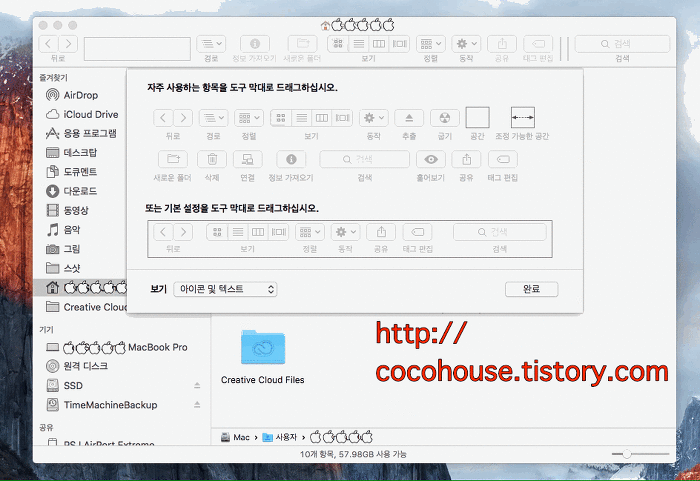Click the default set's Arrange (정렬) dropdown
This screenshot has width=700, height=481.
tap(310, 232)
